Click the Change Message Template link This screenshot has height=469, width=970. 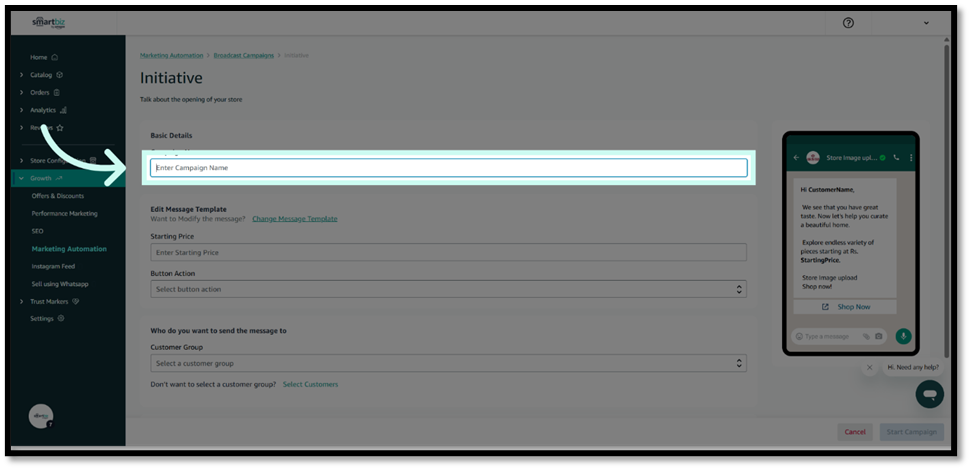(294, 218)
